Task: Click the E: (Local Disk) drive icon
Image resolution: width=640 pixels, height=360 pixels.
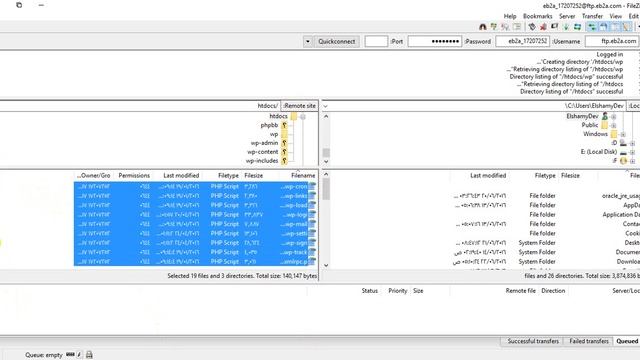Action: [623, 152]
